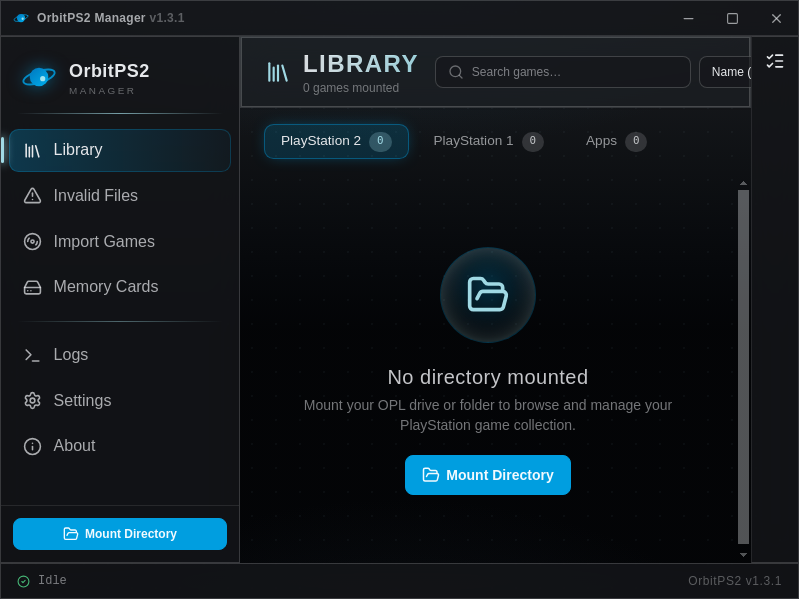The width and height of the screenshot is (799, 599).
Task: Click the magnifier icon in search box
Action: 456,72
